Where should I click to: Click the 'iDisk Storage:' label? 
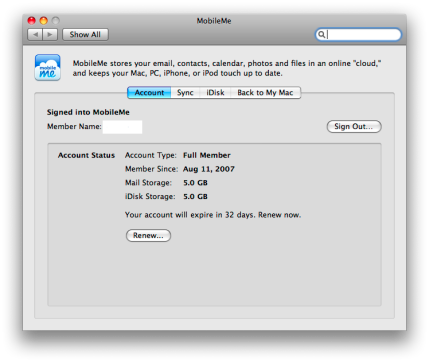[150, 197]
